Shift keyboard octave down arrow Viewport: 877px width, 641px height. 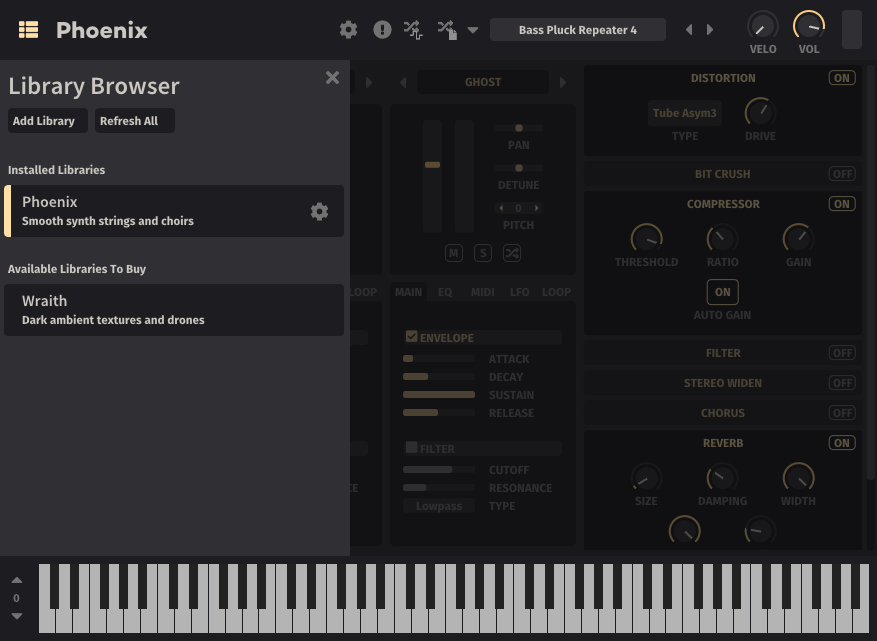(x=17, y=616)
